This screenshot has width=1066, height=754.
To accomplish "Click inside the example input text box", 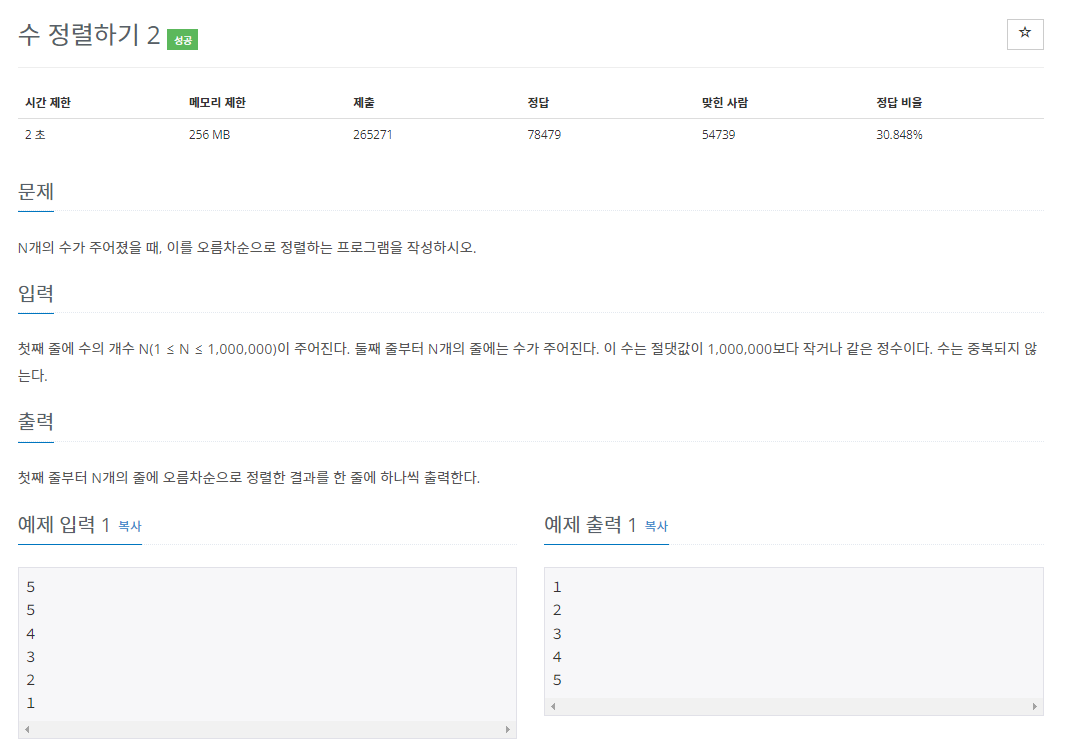I will click(267, 645).
